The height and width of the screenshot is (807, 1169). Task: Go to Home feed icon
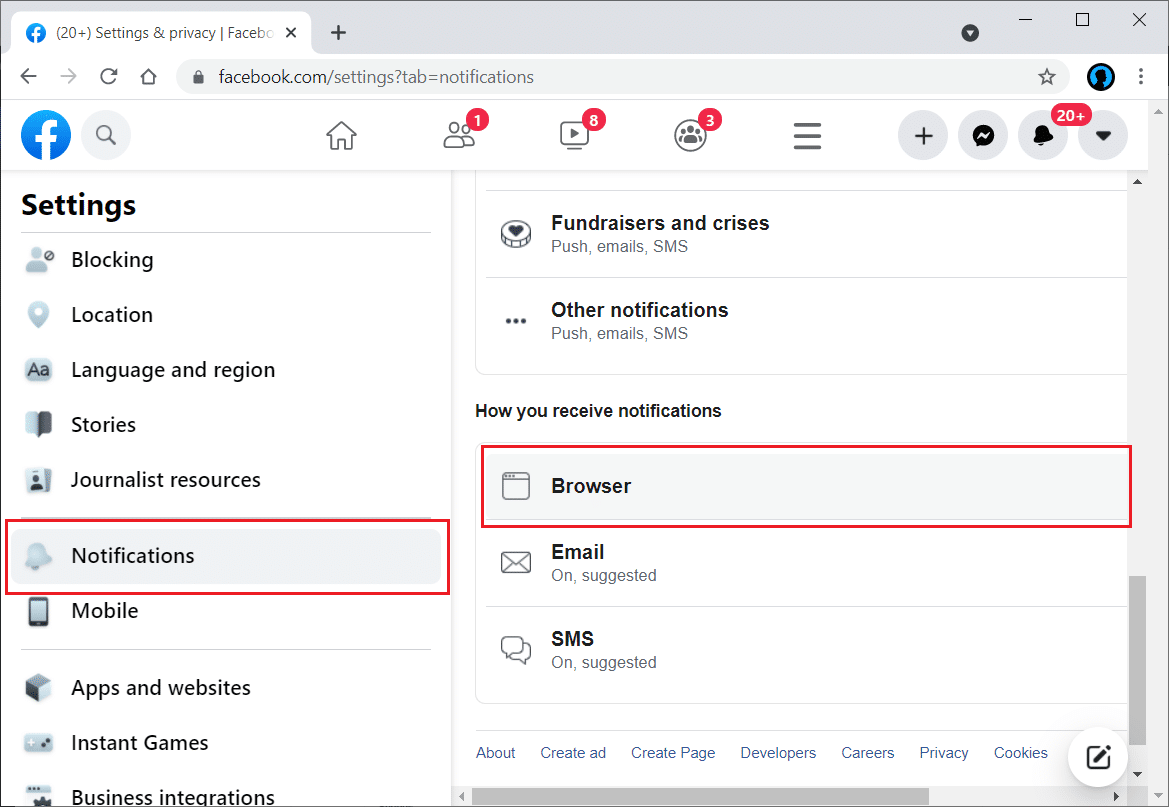click(x=342, y=135)
